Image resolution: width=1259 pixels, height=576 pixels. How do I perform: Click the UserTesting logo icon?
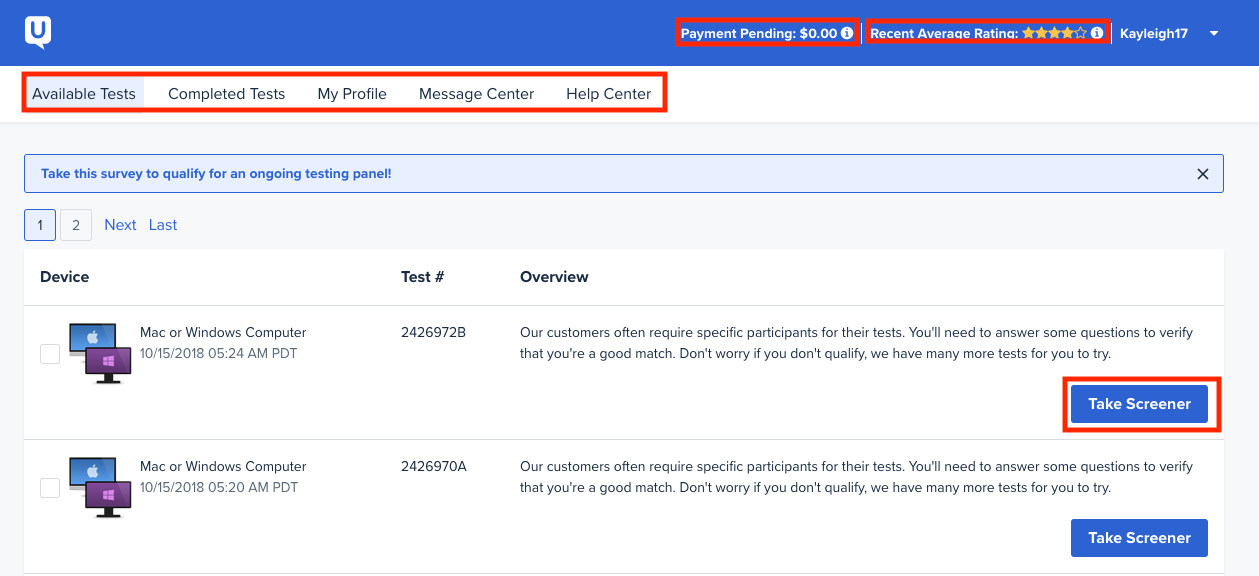pos(40,32)
